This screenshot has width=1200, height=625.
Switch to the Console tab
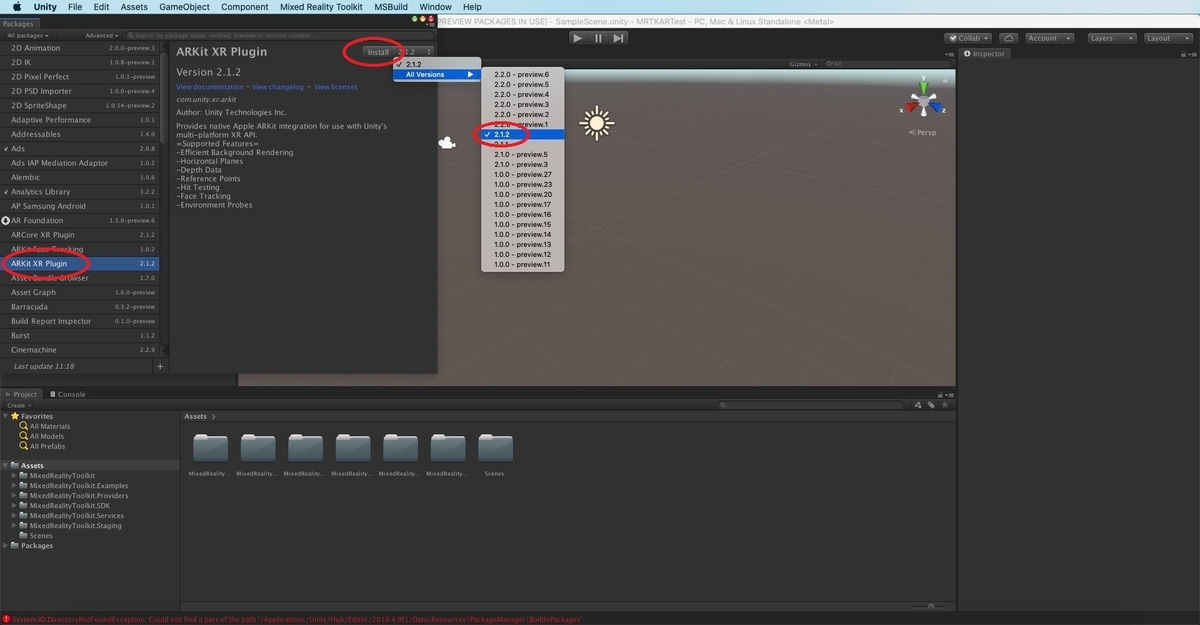[x=67, y=394]
